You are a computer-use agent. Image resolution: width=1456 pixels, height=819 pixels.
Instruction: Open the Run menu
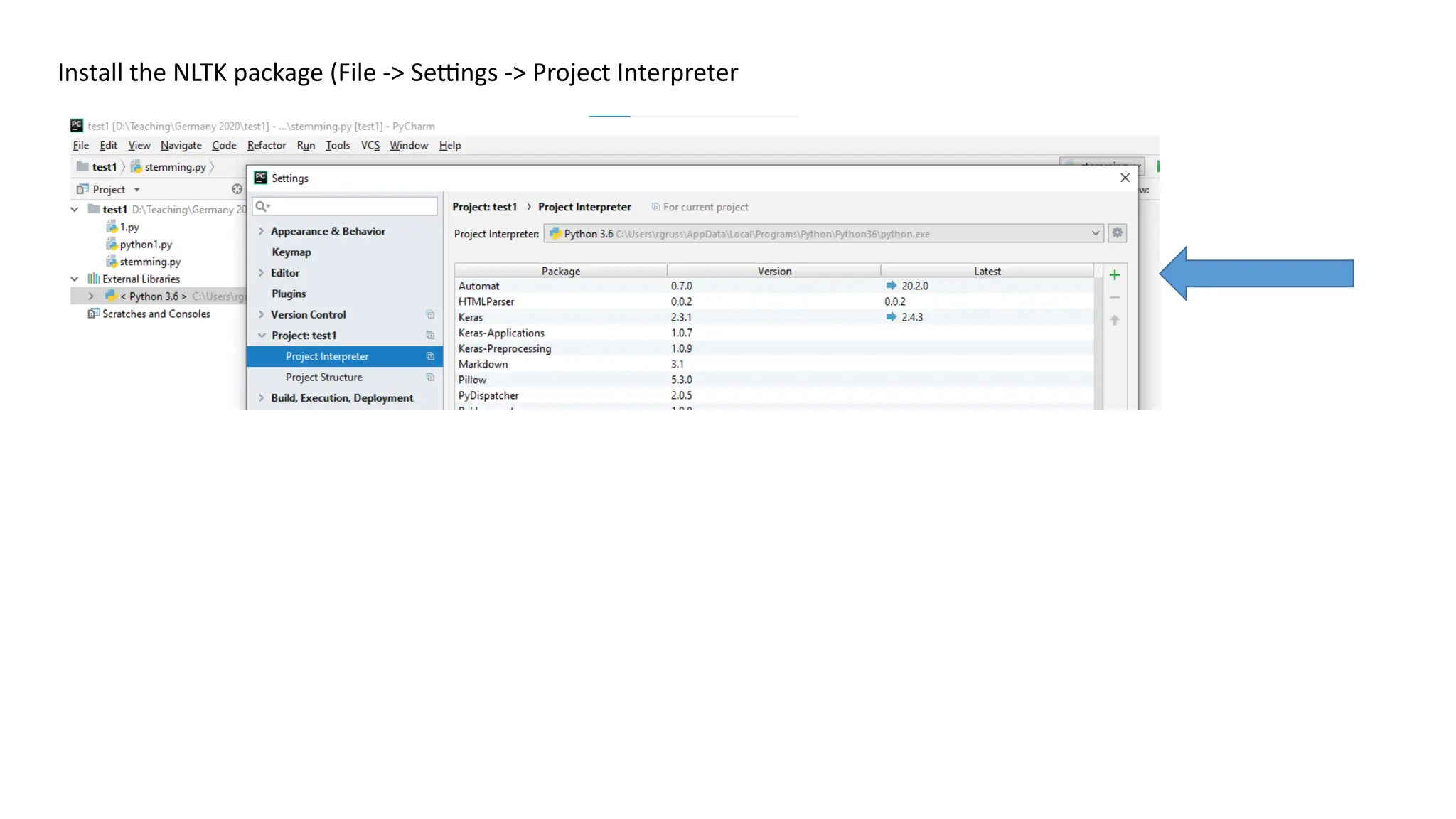coord(306,145)
